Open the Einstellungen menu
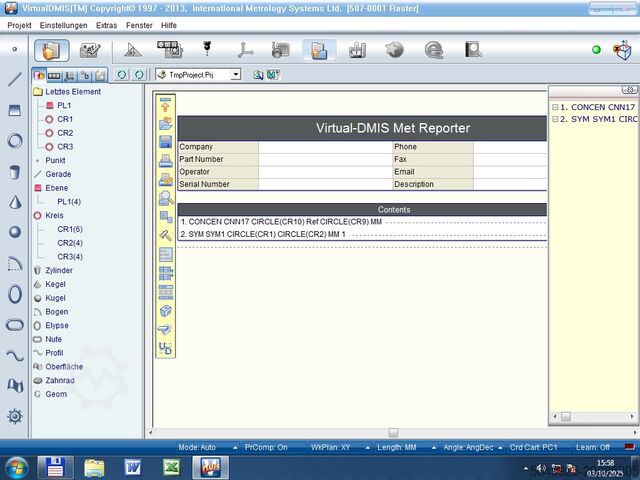 [62, 24]
